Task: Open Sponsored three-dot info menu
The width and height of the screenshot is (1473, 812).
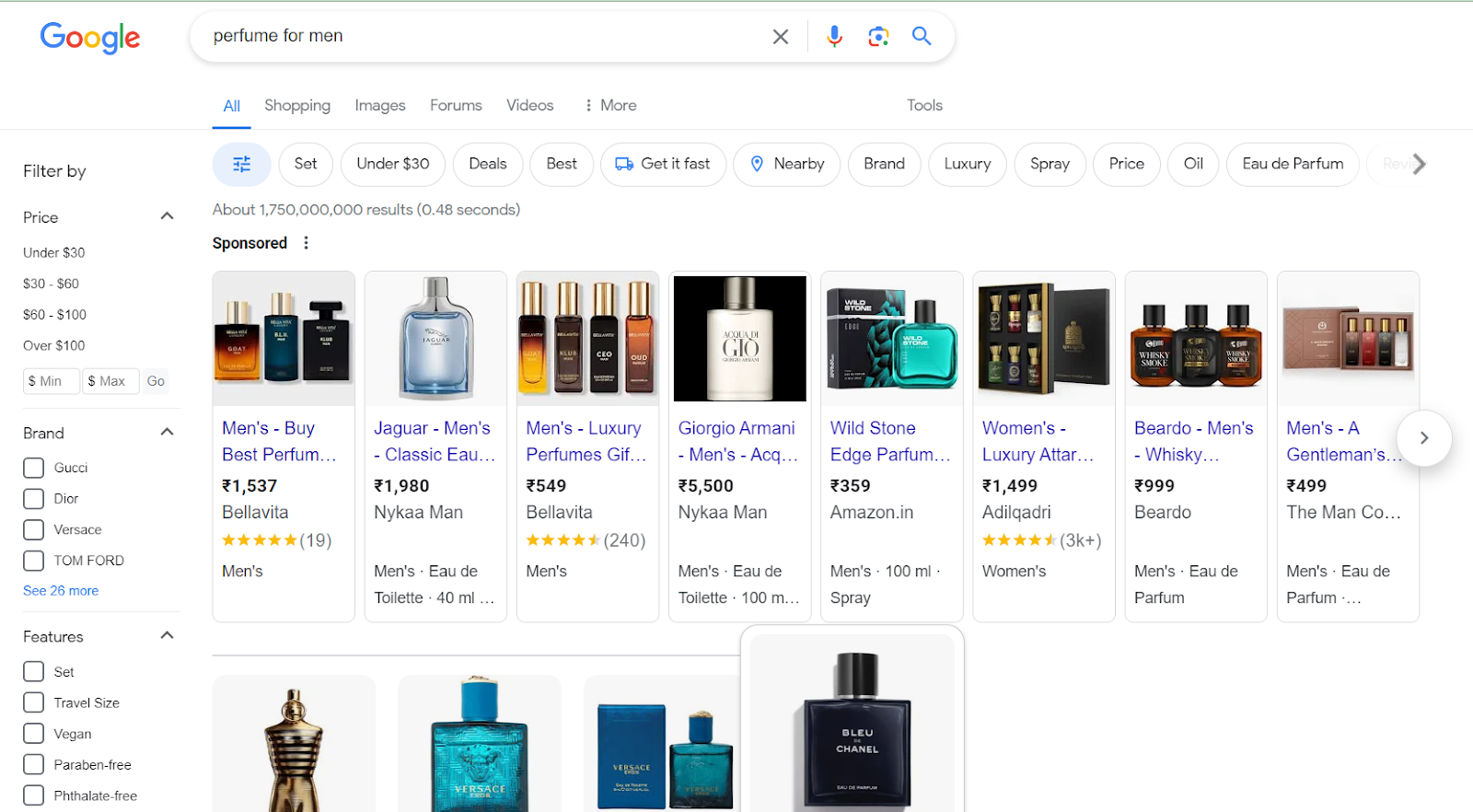Action: (307, 243)
